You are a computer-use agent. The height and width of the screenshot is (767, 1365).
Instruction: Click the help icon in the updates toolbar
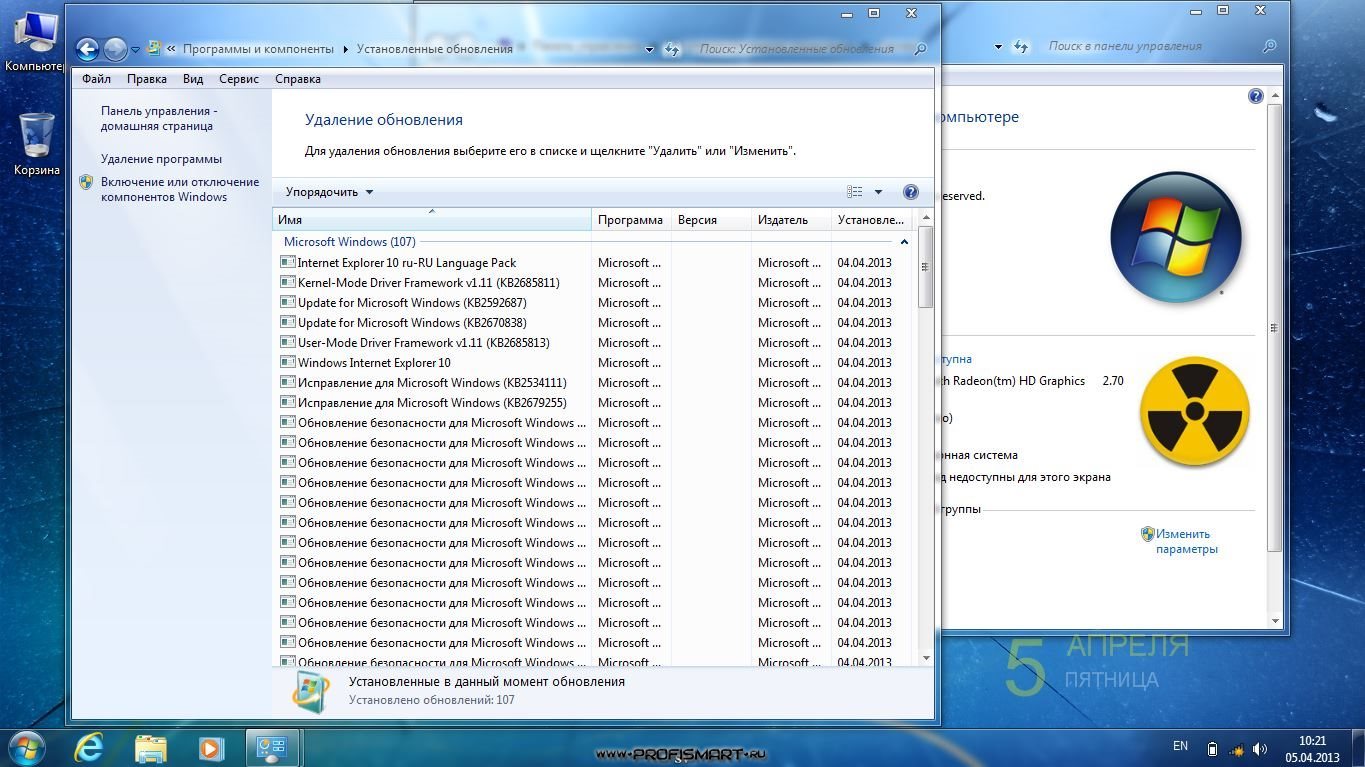(x=910, y=192)
